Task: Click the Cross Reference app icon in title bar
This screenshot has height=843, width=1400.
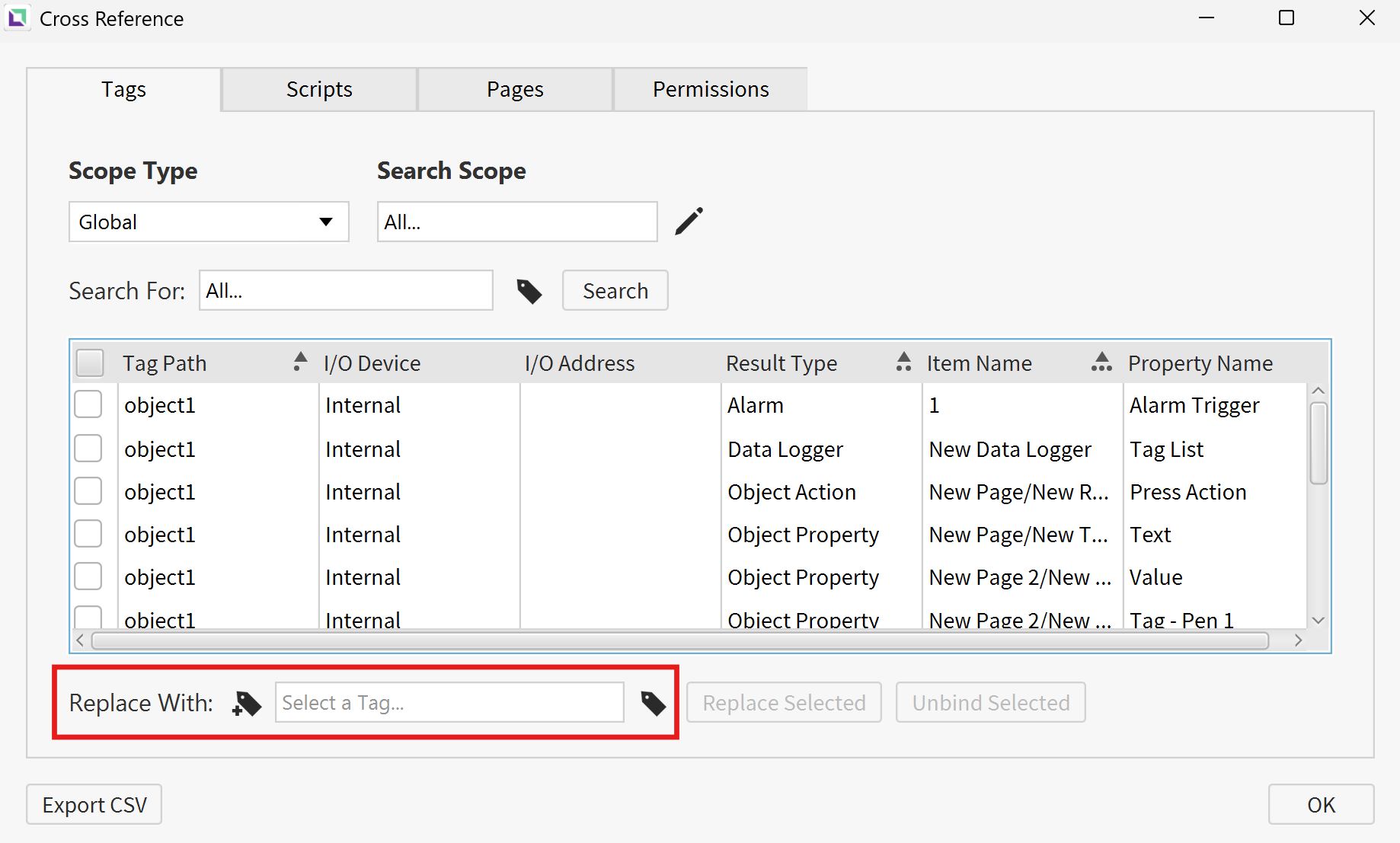Action: [x=17, y=18]
